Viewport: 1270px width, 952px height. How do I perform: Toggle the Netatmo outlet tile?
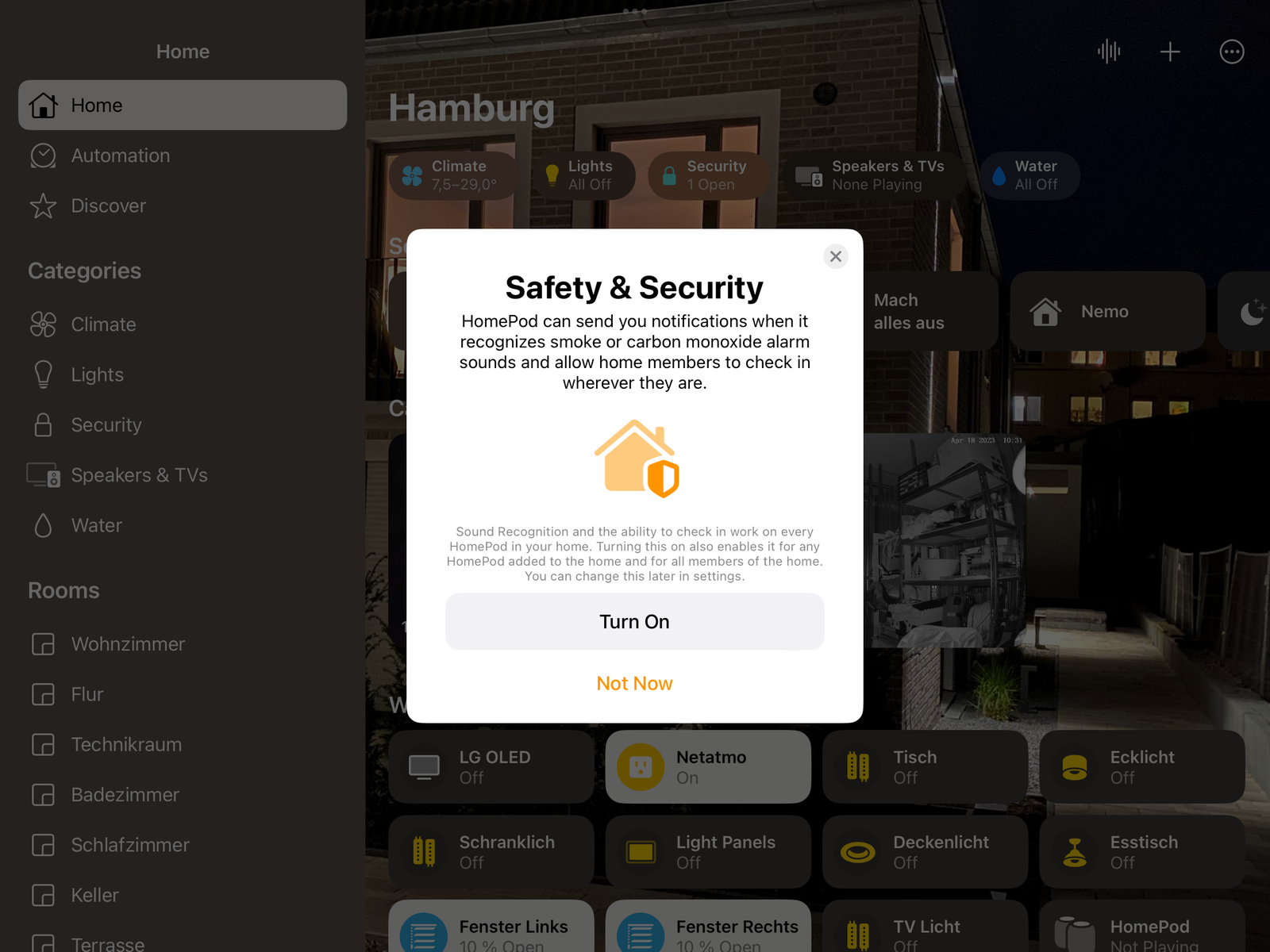point(708,766)
